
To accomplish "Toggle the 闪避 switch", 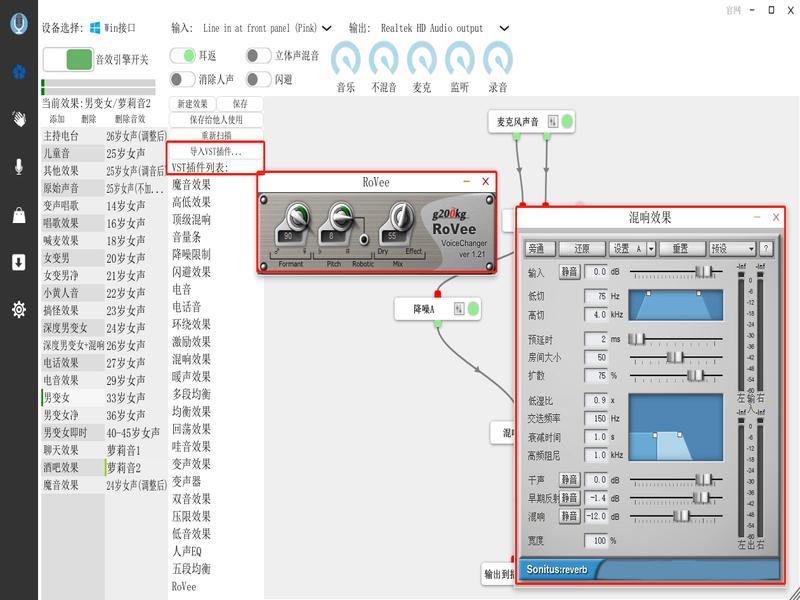I will pos(258,79).
